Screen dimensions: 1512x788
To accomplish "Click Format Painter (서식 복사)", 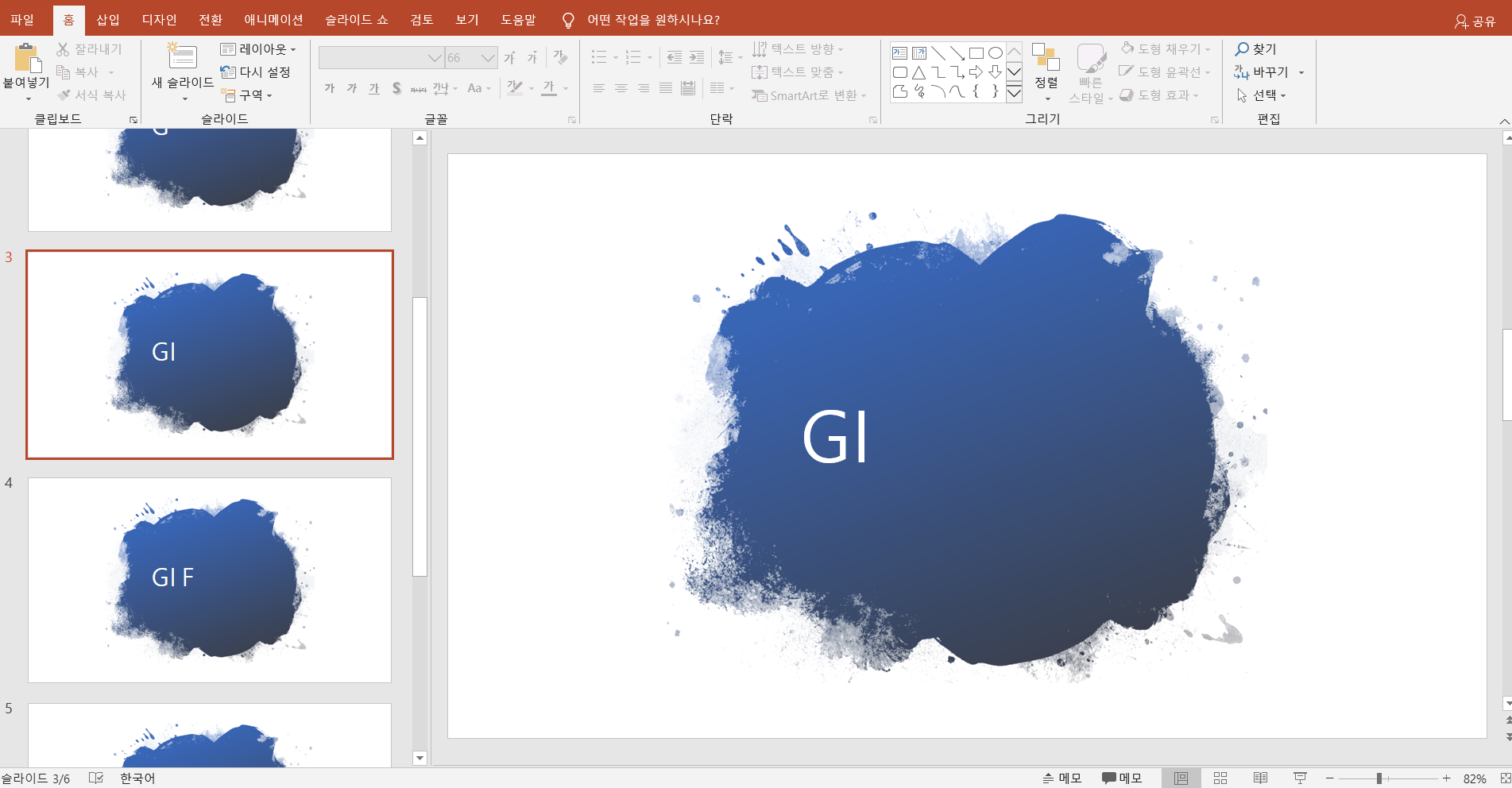I will (x=91, y=95).
